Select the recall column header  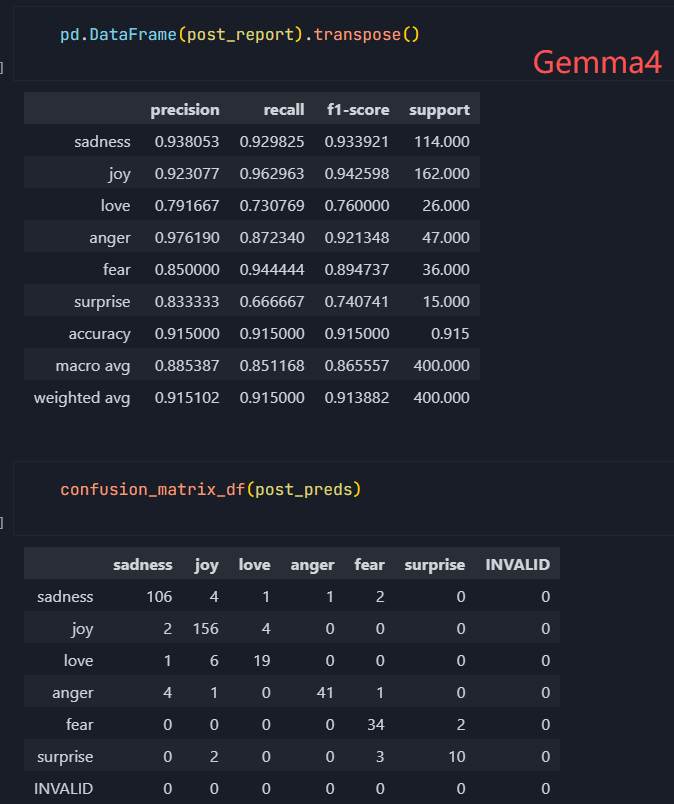pyautogui.click(x=284, y=110)
